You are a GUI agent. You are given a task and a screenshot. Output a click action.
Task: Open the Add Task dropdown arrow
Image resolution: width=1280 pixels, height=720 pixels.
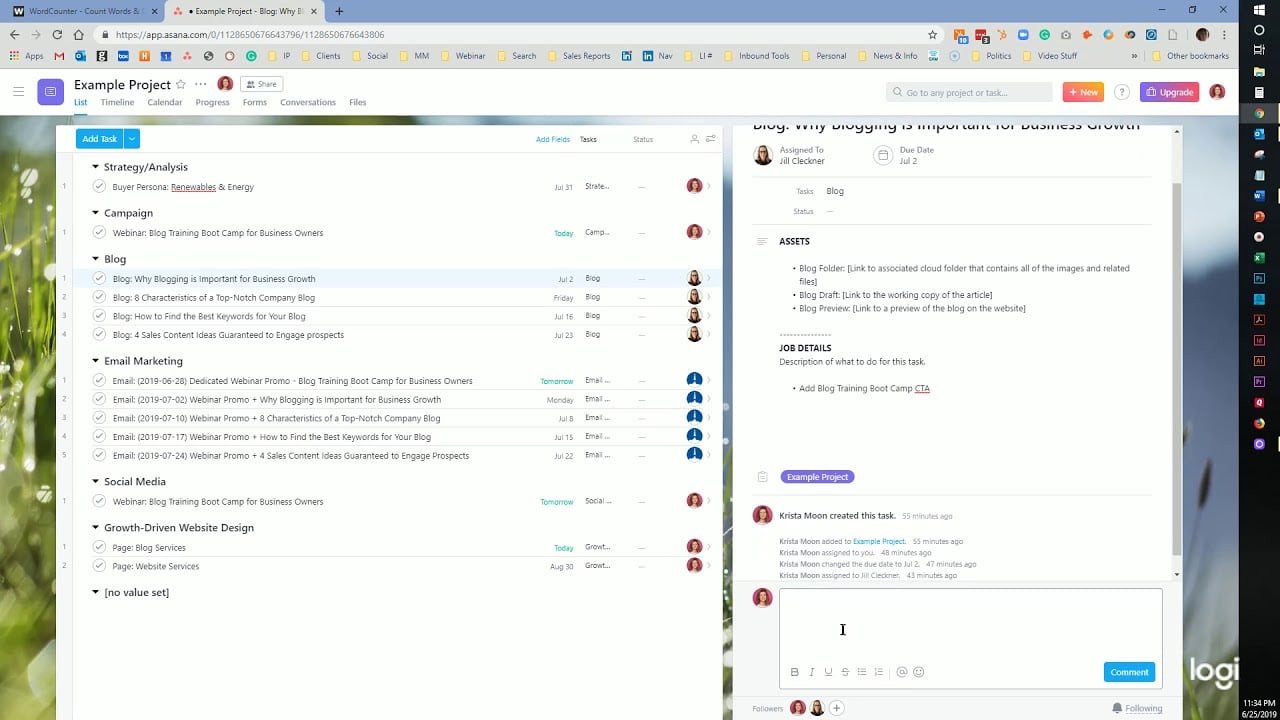pos(133,139)
